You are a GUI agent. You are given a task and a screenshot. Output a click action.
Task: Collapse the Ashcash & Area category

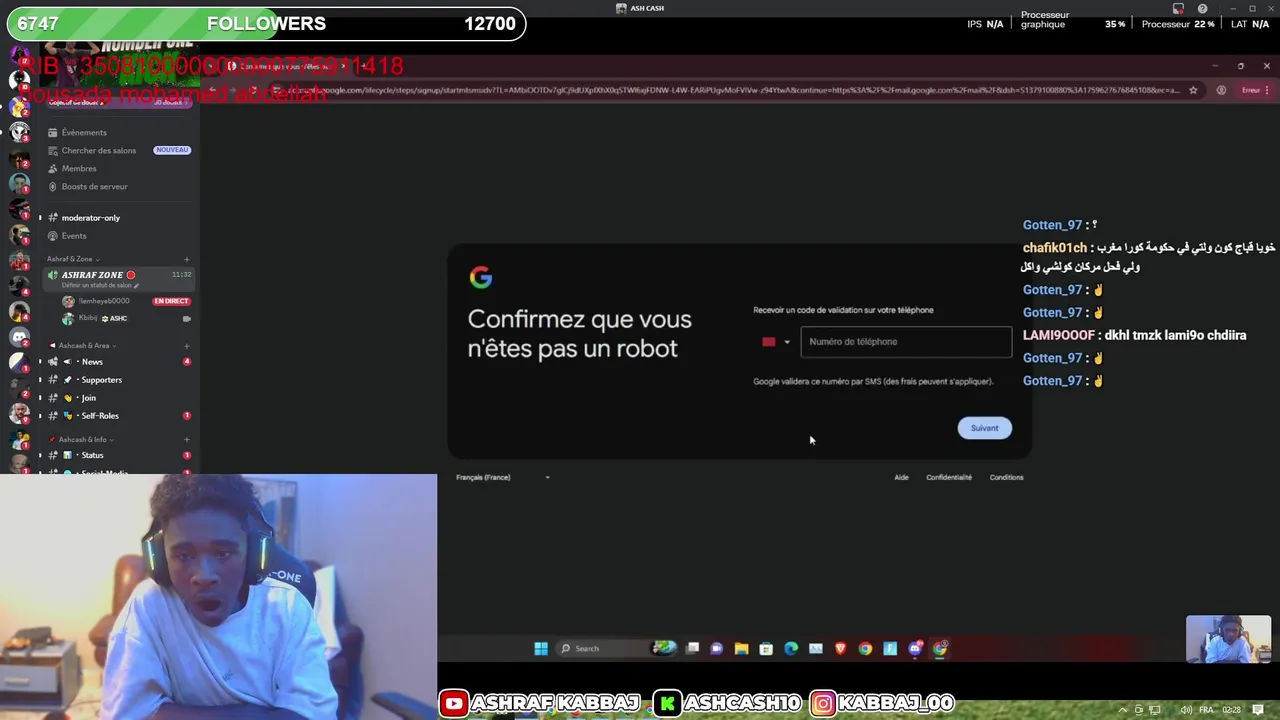(83, 345)
